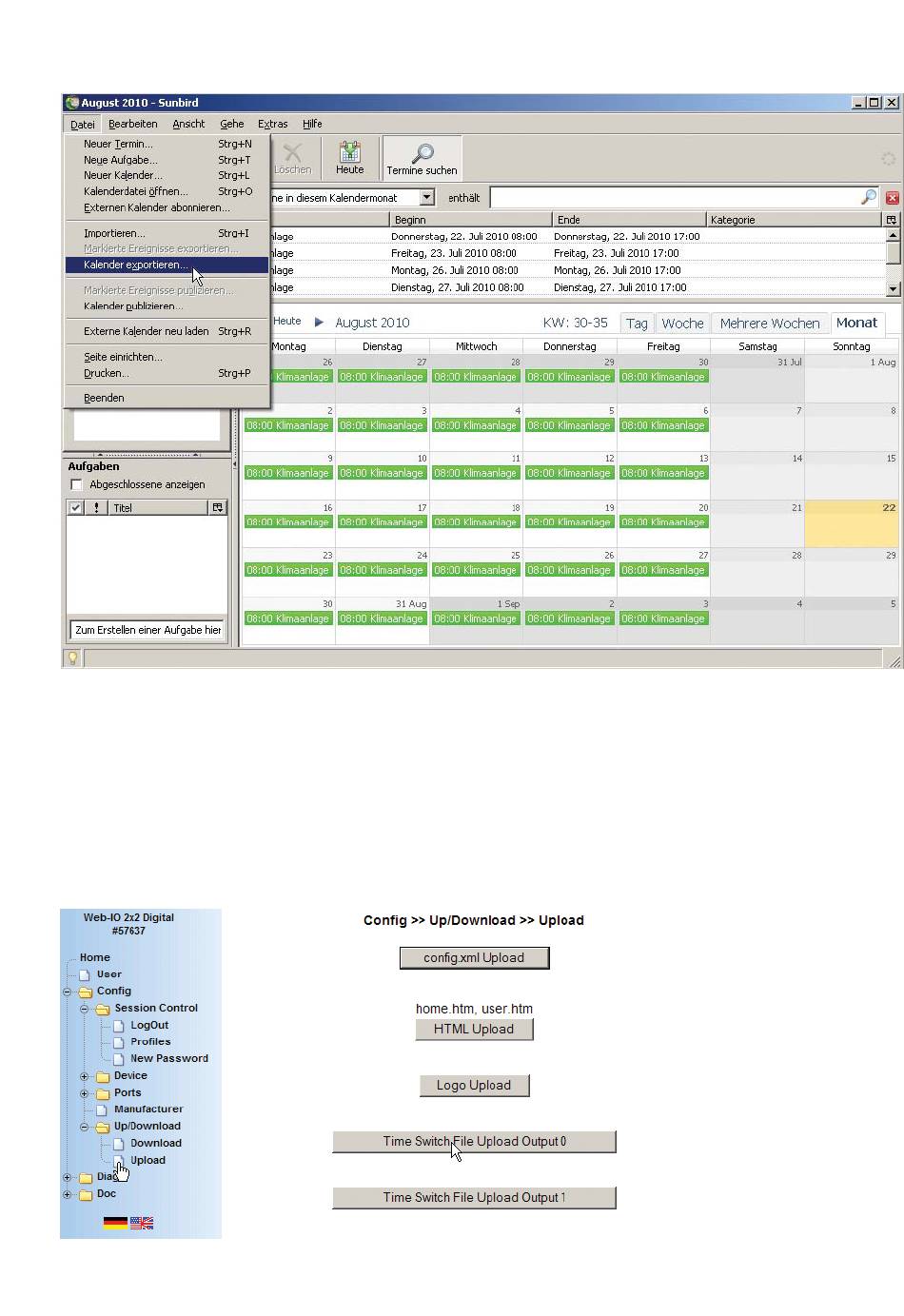904x1316 pixels.
Task: Choose Externen Kalender abonnieren... entry
Action: tap(167, 207)
